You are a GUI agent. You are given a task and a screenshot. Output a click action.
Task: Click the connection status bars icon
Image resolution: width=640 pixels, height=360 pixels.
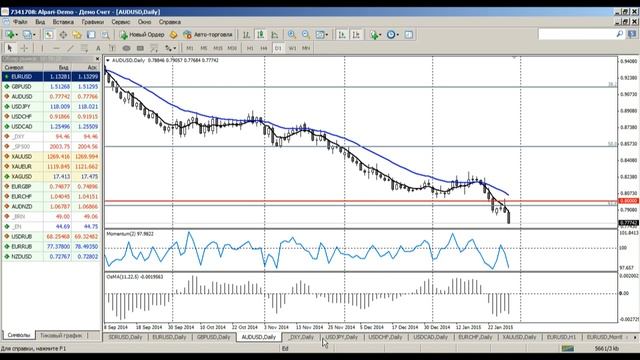coord(568,348)
